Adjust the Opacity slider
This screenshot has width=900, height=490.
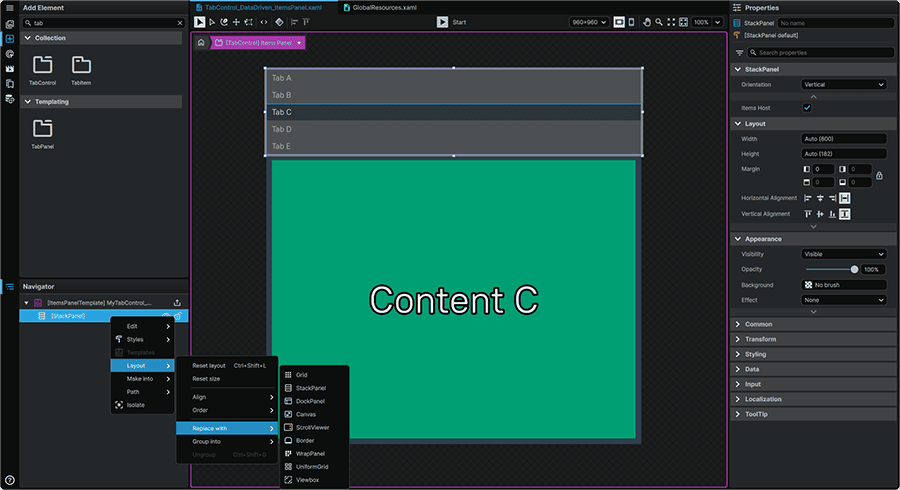point(831,269)
